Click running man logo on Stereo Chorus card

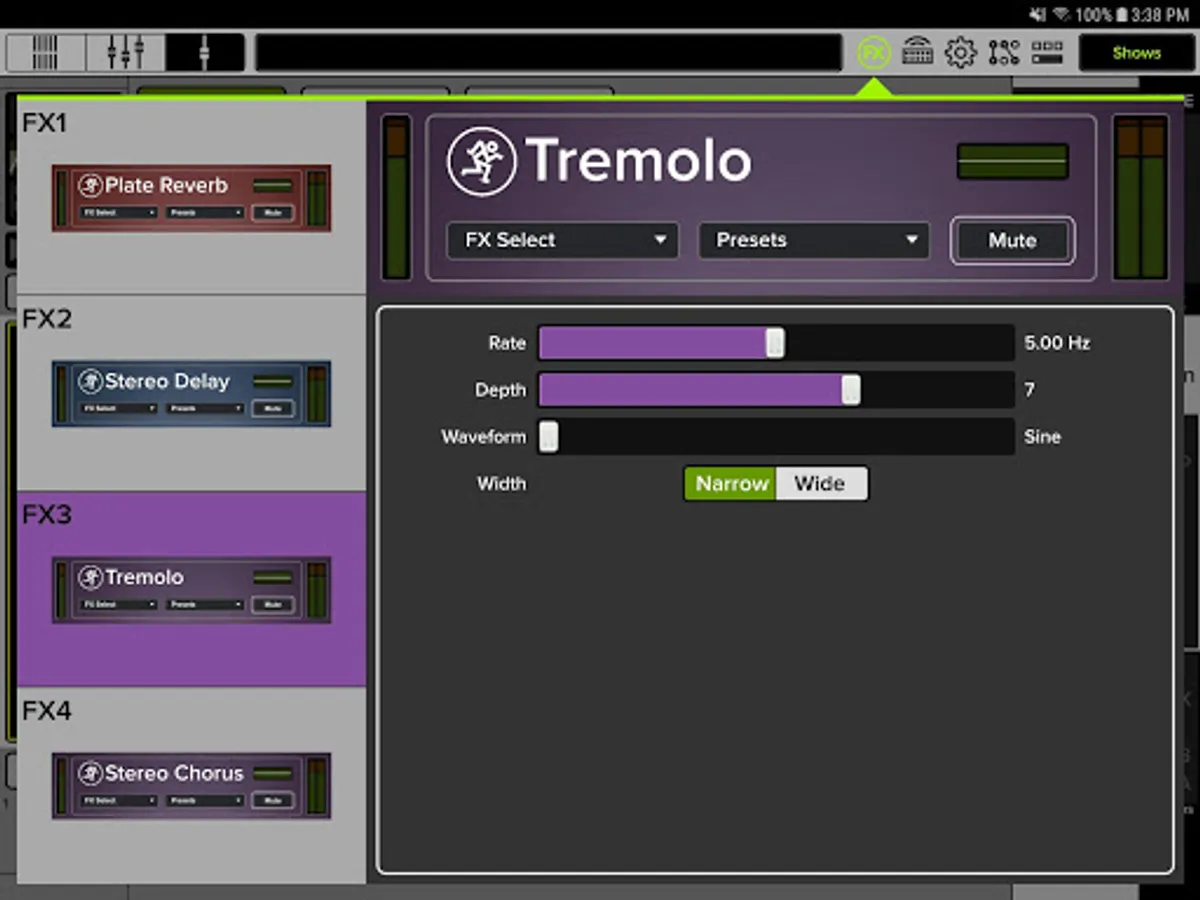tap(91, 774)
